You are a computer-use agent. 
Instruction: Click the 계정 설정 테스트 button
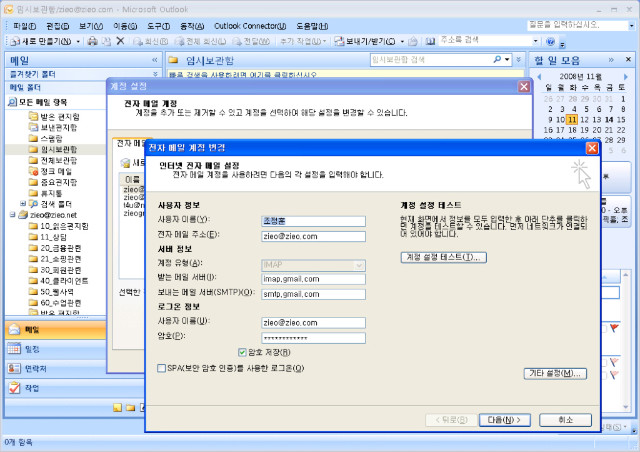tap(444, 257)
